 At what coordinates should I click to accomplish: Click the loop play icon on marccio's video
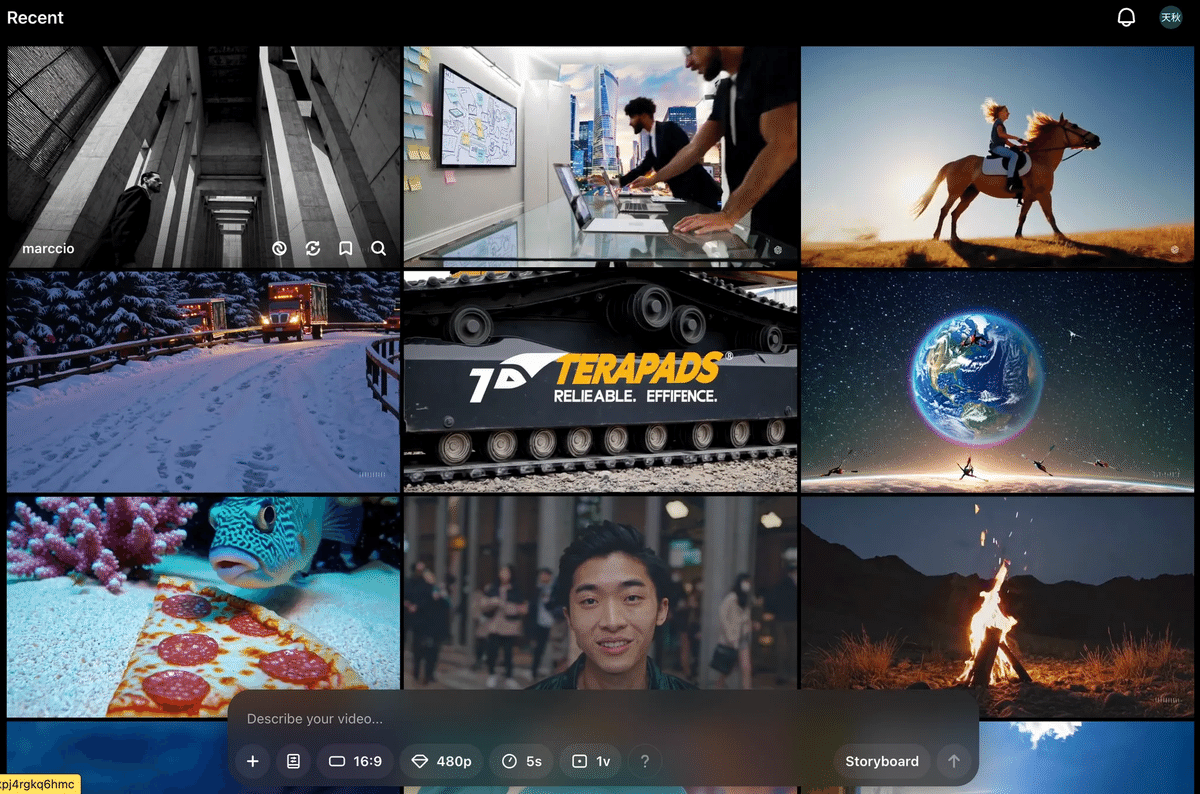pyautogui.click(x=313, y=248)
